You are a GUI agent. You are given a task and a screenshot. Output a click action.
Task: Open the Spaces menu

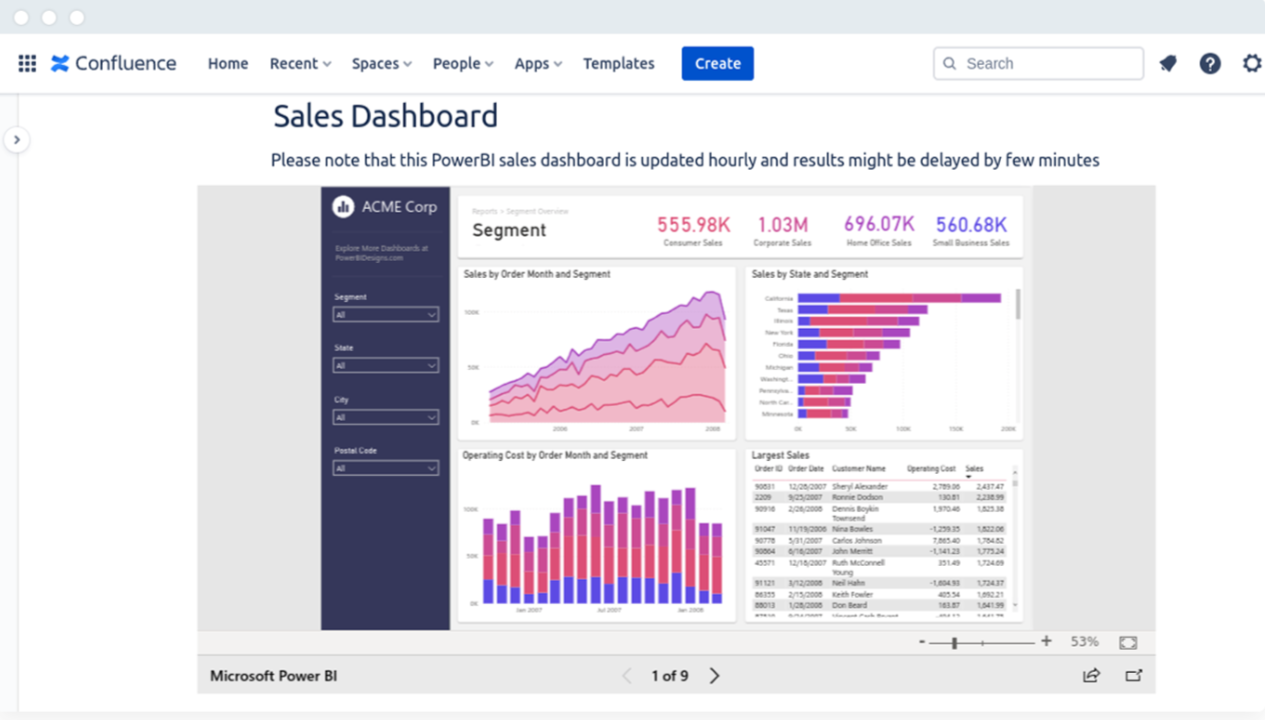tap(381, 63)
